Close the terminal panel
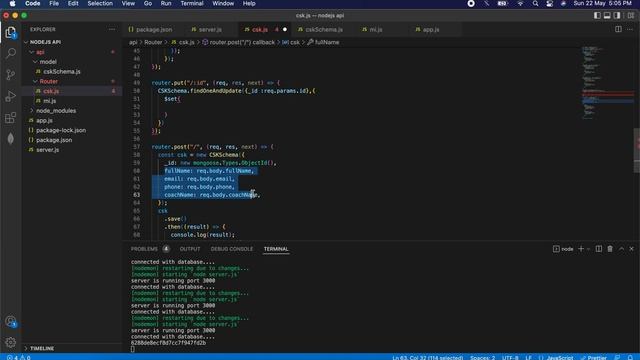The image size is (640, 360). point(631,249)
